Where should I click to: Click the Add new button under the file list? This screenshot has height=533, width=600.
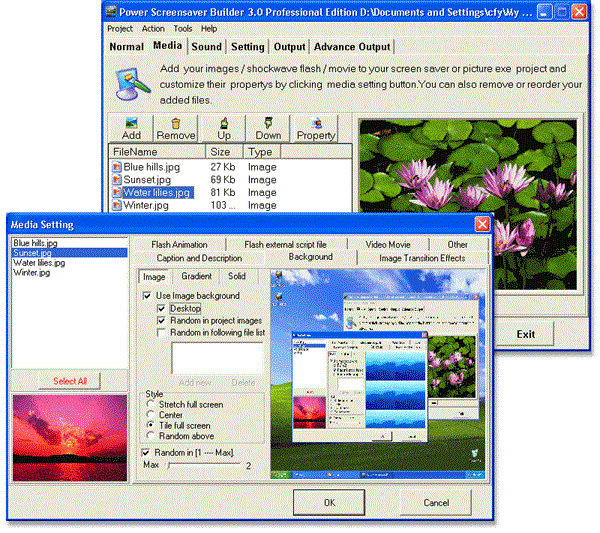[195, 383]
